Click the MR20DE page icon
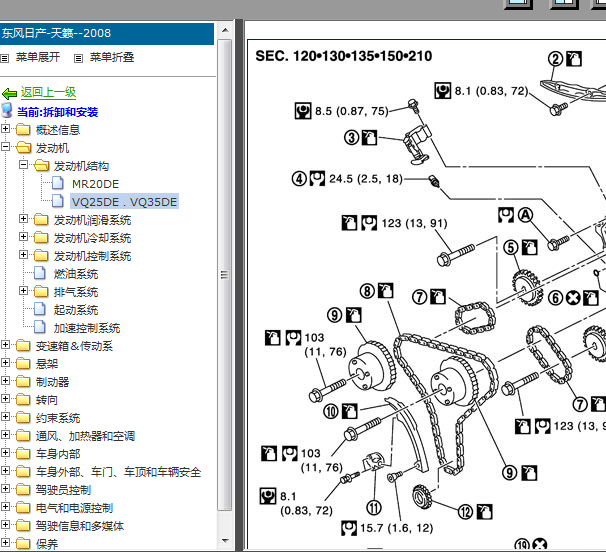 click(x=58, y=182)
